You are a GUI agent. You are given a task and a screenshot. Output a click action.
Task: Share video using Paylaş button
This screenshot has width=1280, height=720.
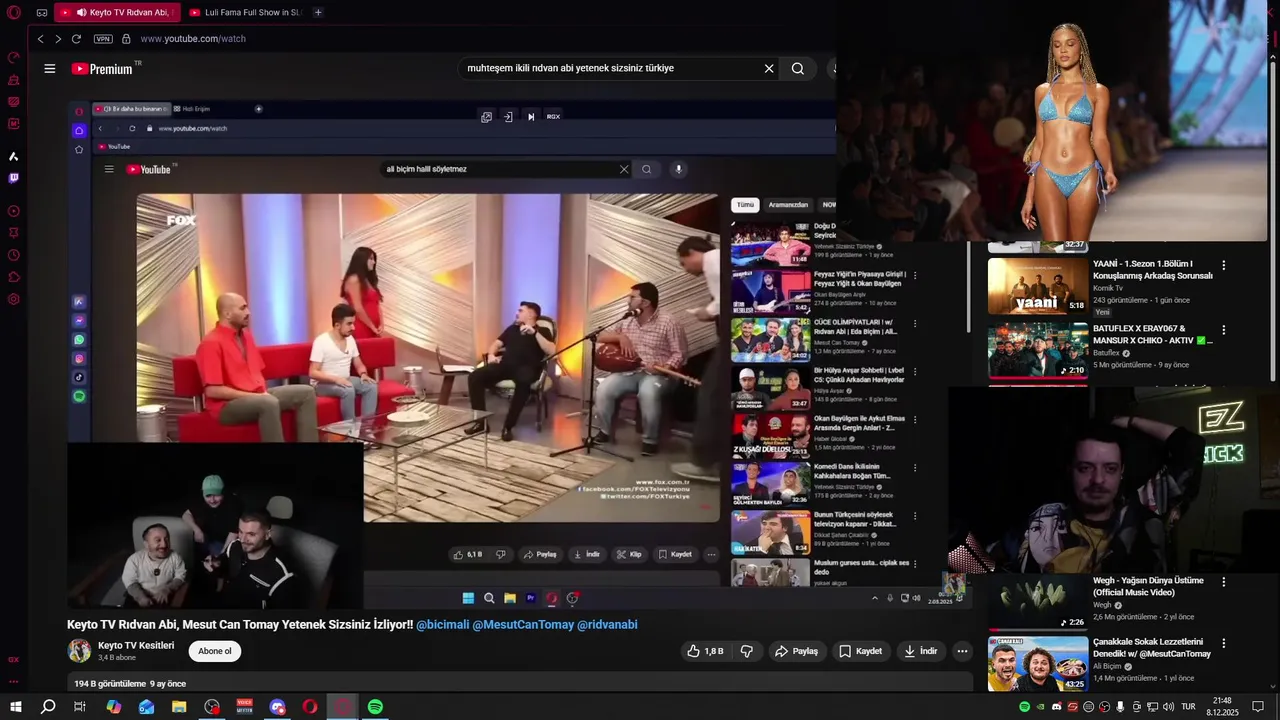tap(797, 651)
